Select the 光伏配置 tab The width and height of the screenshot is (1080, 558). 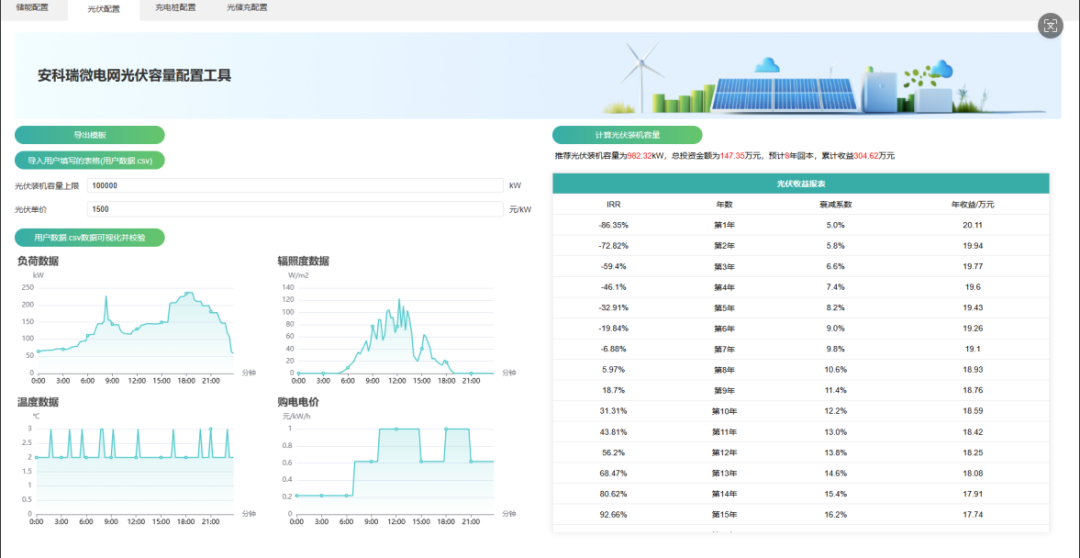(103, 8)
